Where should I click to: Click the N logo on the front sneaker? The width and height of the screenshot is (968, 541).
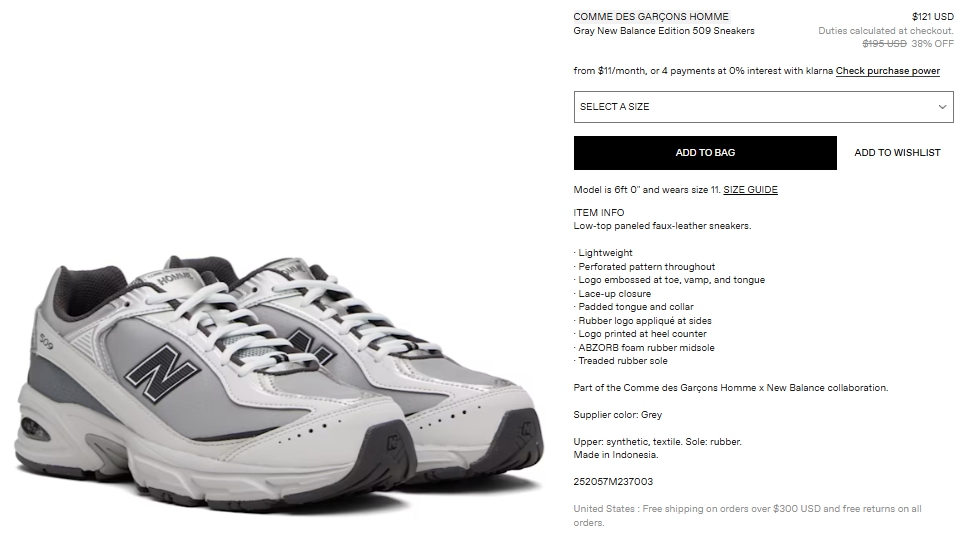pos(162,374)
